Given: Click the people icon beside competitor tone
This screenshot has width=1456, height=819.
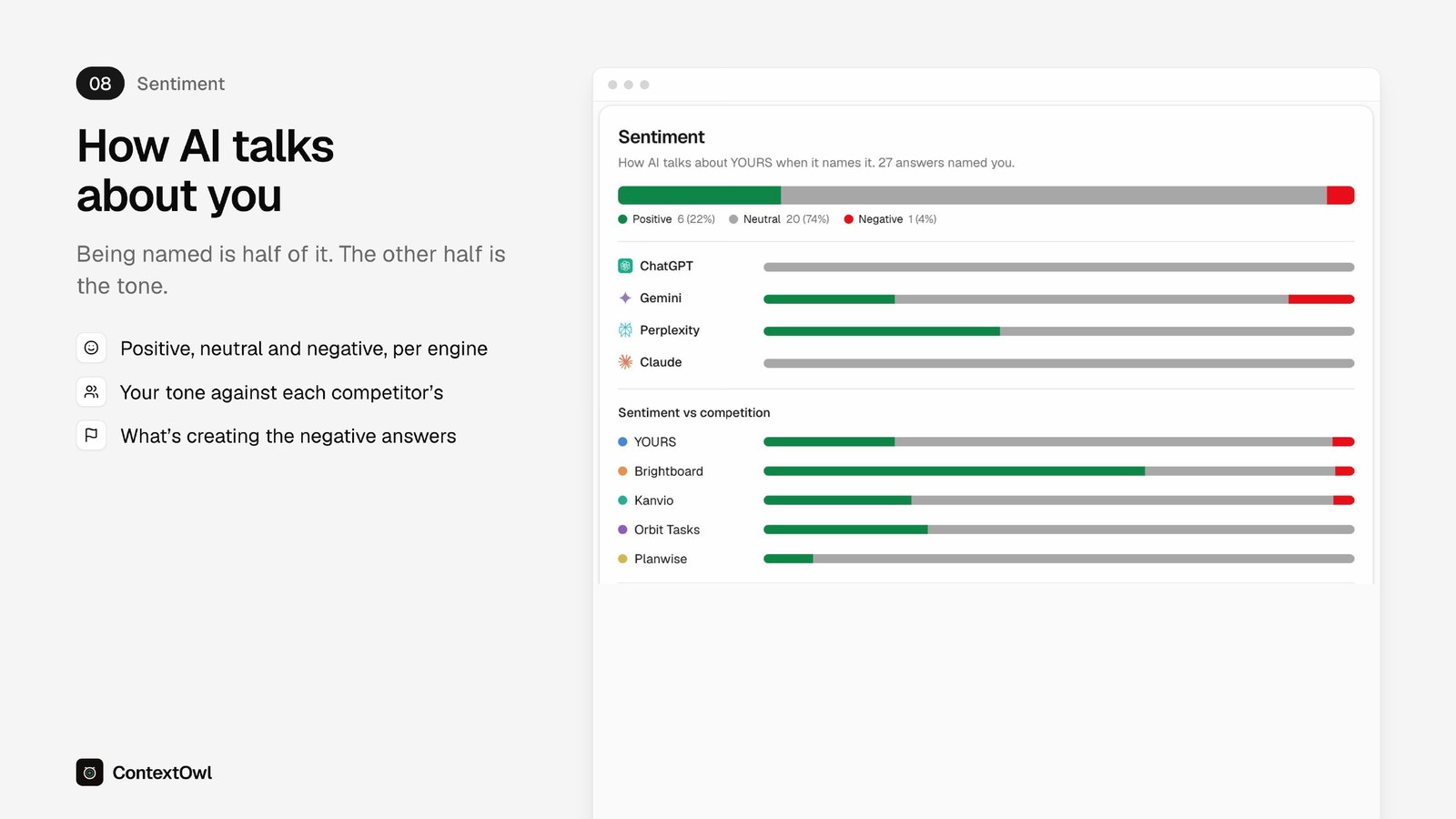Looking at the screenshot, I should 91,391.
